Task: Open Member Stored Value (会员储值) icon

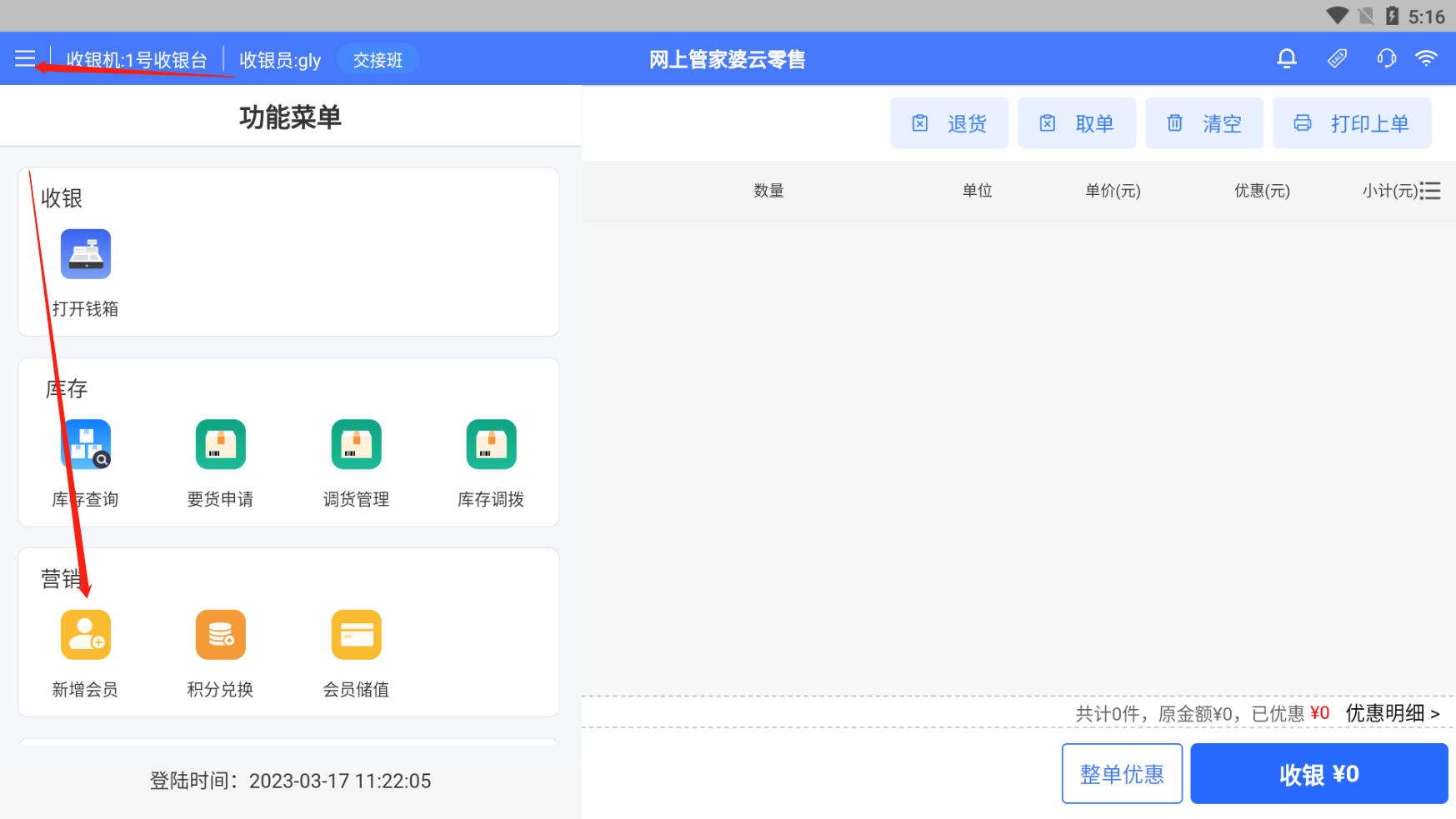Action: tap(356, 634)
